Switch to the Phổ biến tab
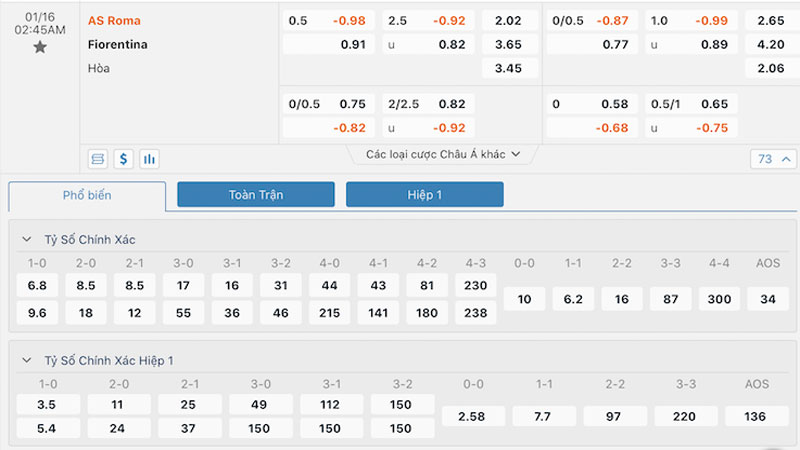Screen dimensions: 800x450 pos(88,195)
